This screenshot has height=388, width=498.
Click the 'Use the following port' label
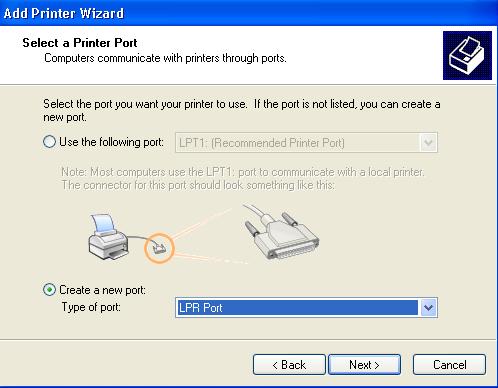(x=111, y=142)
